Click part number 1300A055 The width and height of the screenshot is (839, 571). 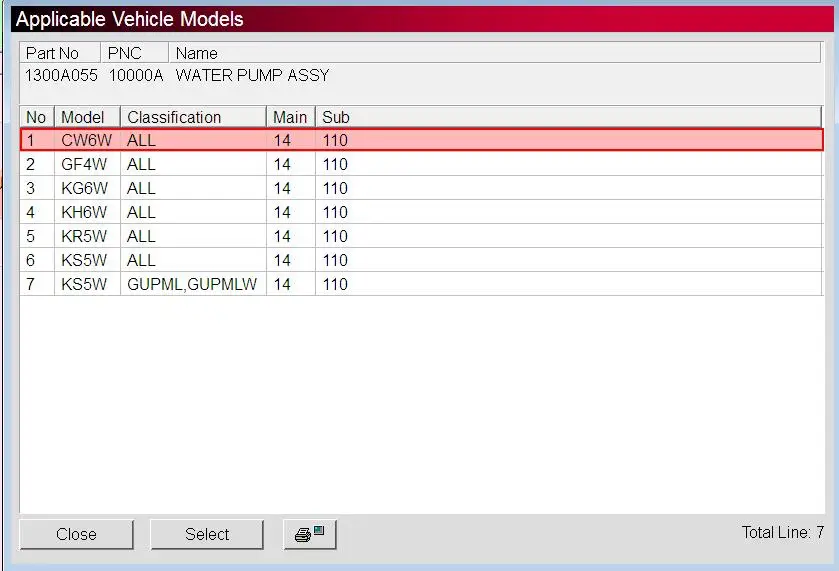click(x=61, y=75)
